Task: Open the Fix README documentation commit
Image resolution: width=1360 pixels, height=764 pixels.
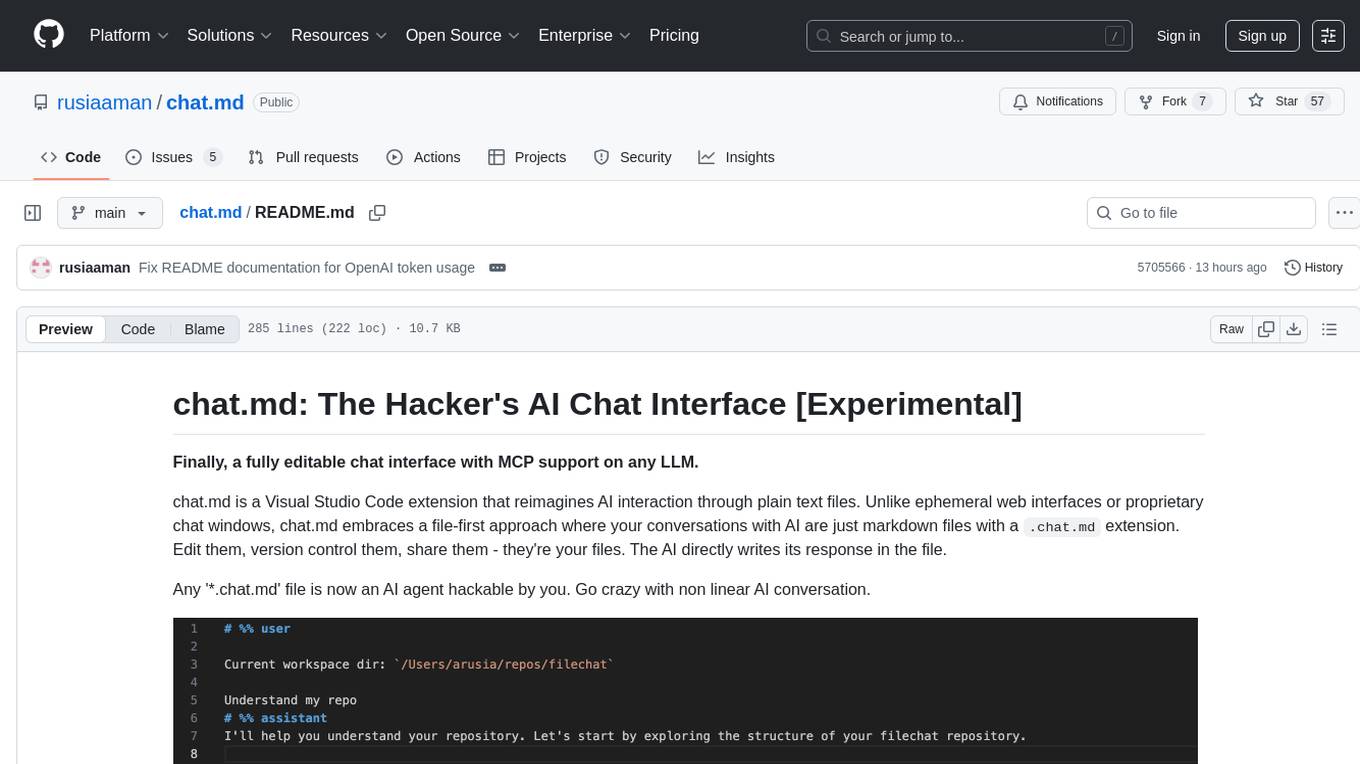Action: click(307, 268)
